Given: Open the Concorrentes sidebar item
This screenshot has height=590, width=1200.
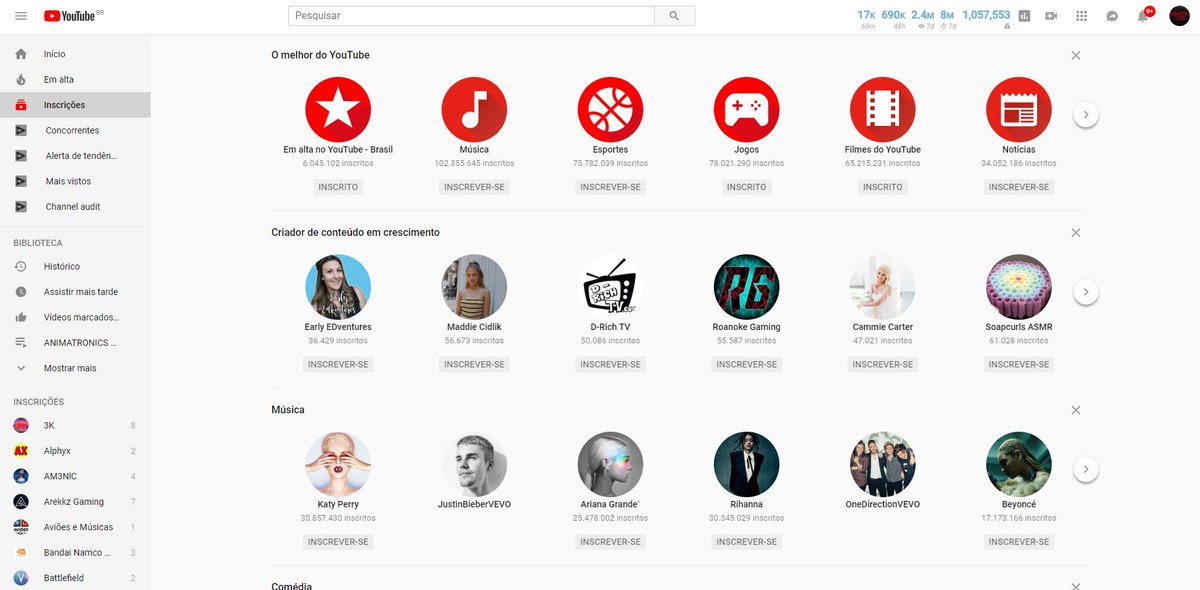Looking at the screenshot, I should (75, 130).
